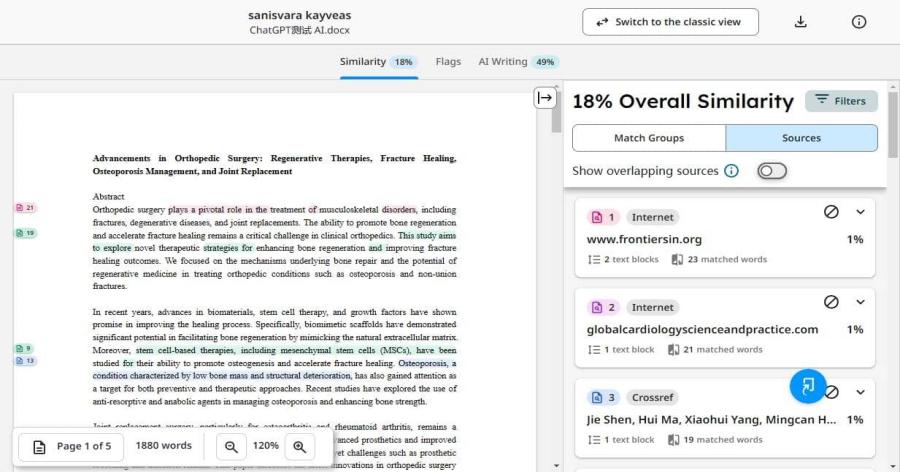Click the page icon beside Page 1 of 5

coord(39,447)
